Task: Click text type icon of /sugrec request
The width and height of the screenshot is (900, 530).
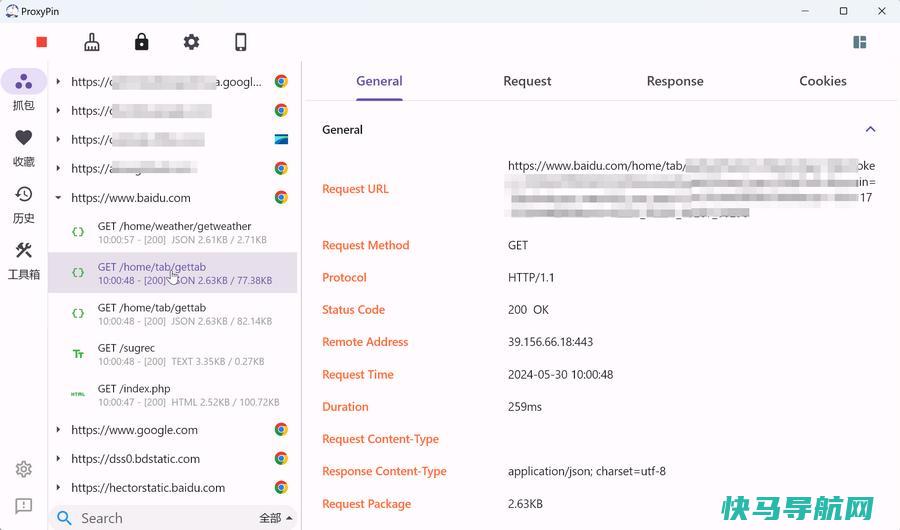Action: click(78, 354)
